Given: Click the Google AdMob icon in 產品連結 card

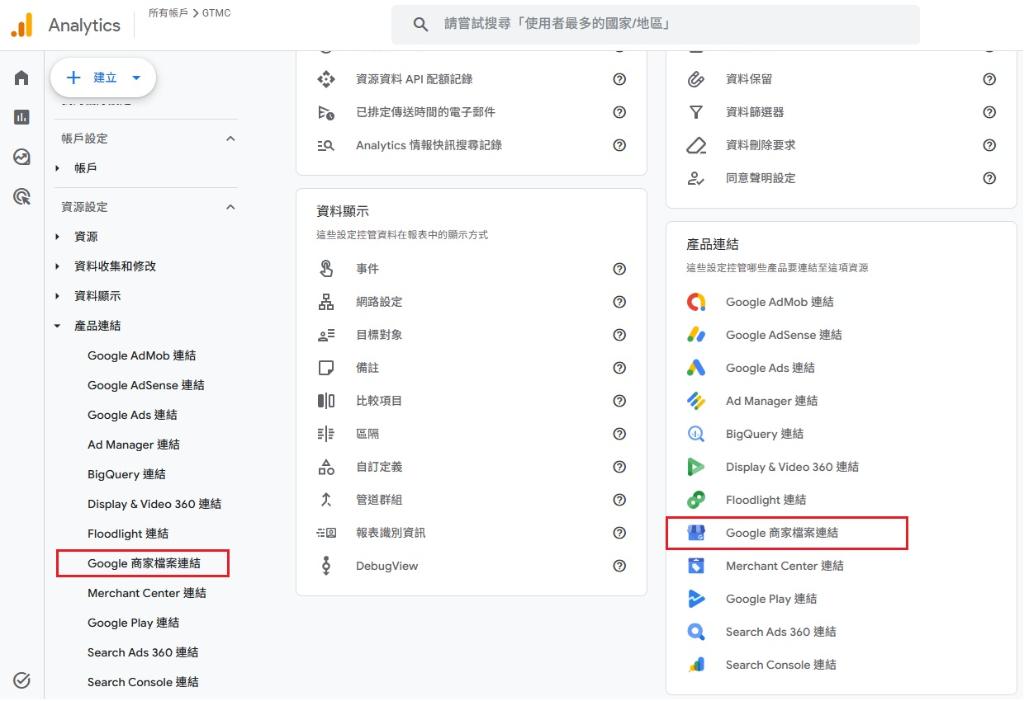Looking at the screenshot, I should point(696,302).
